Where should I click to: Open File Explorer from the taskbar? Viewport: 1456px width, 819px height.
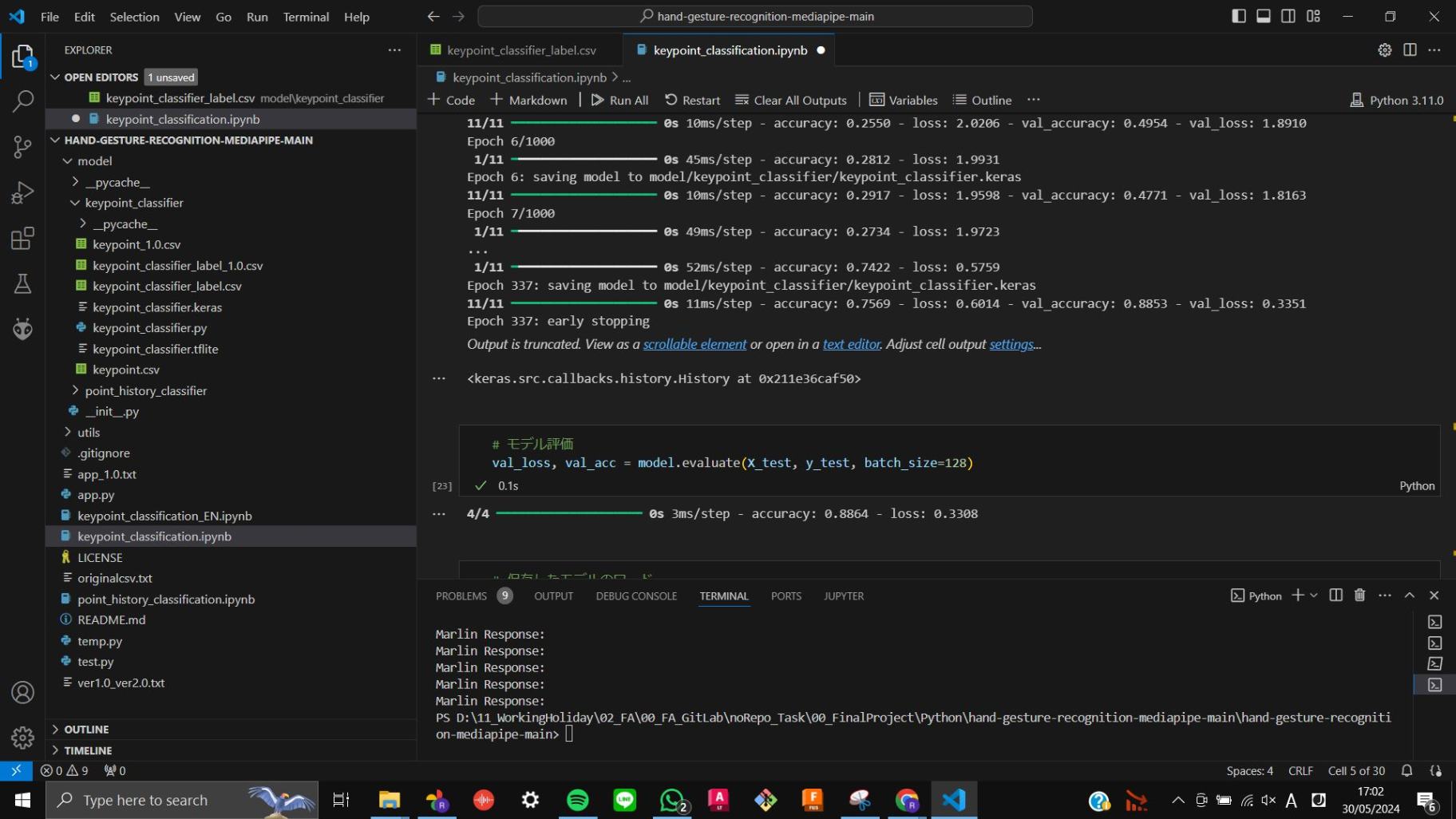point(390,800)
